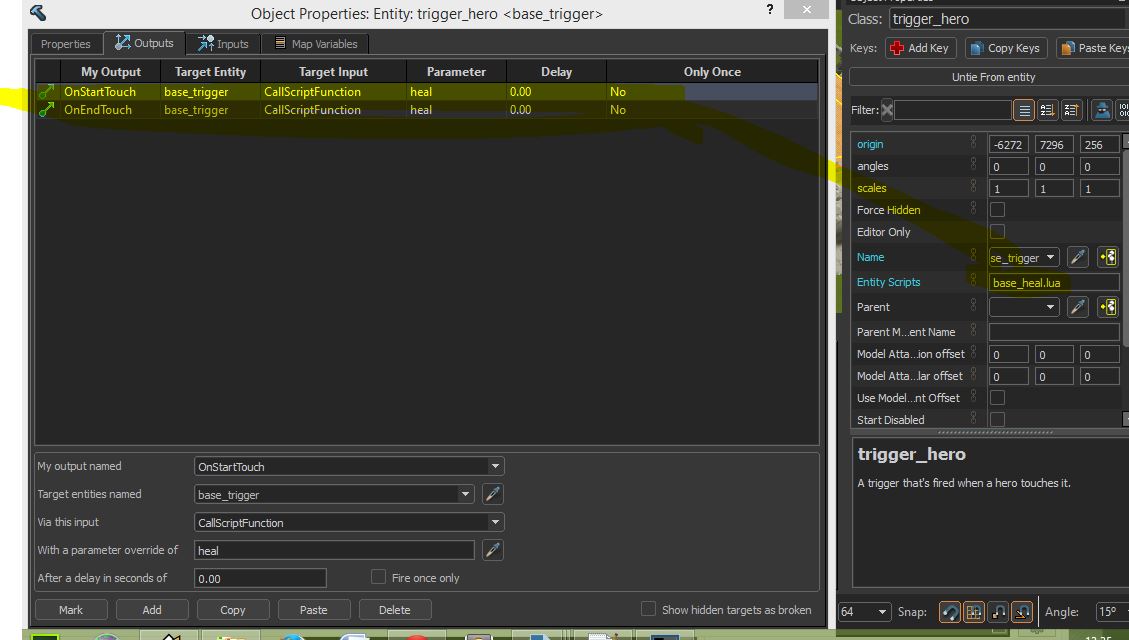The height and width of the screenshot is (640, 1129).
Task: Click eyedropper beside parameter override field
Action: coord(492,550)
